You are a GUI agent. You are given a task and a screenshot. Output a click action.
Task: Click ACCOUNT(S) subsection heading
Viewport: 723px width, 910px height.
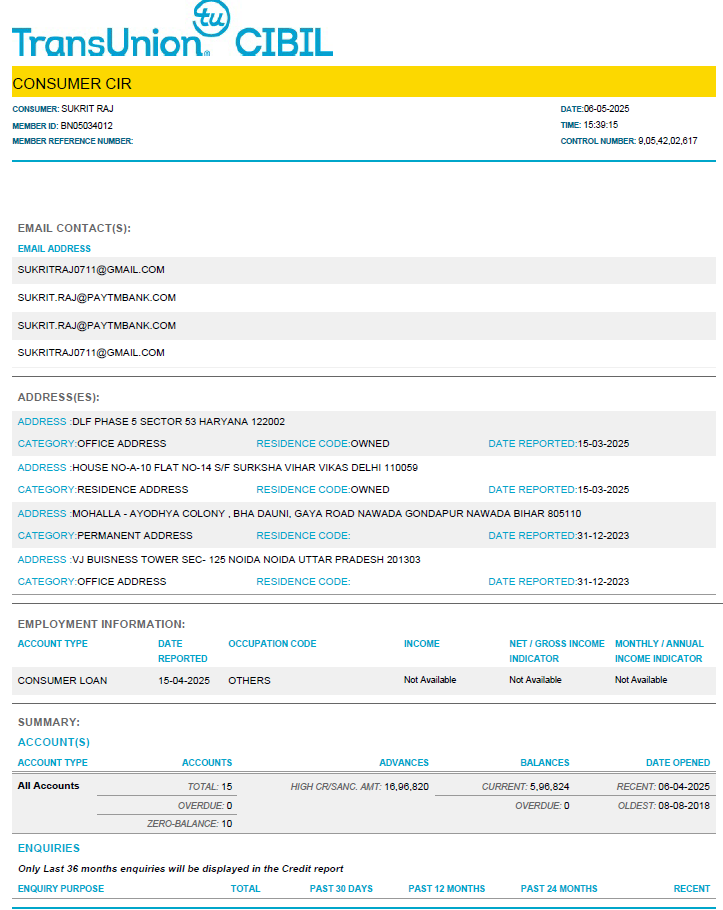(54, 742)
